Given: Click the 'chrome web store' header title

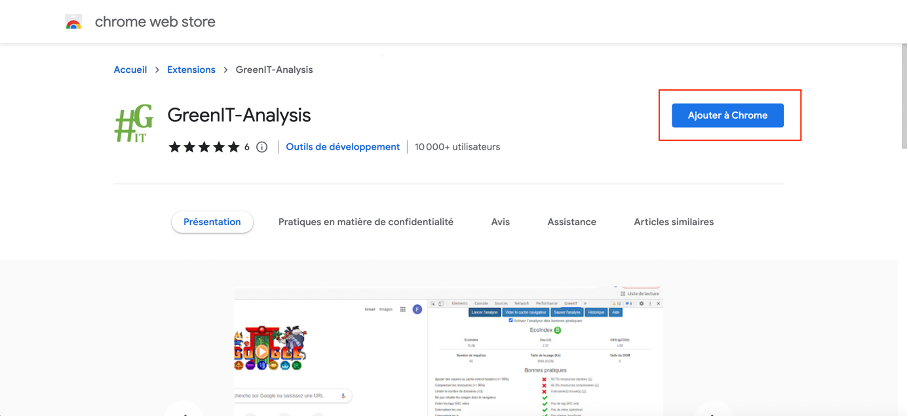Looking at the screenshot, I should click(x=155, y=22).
